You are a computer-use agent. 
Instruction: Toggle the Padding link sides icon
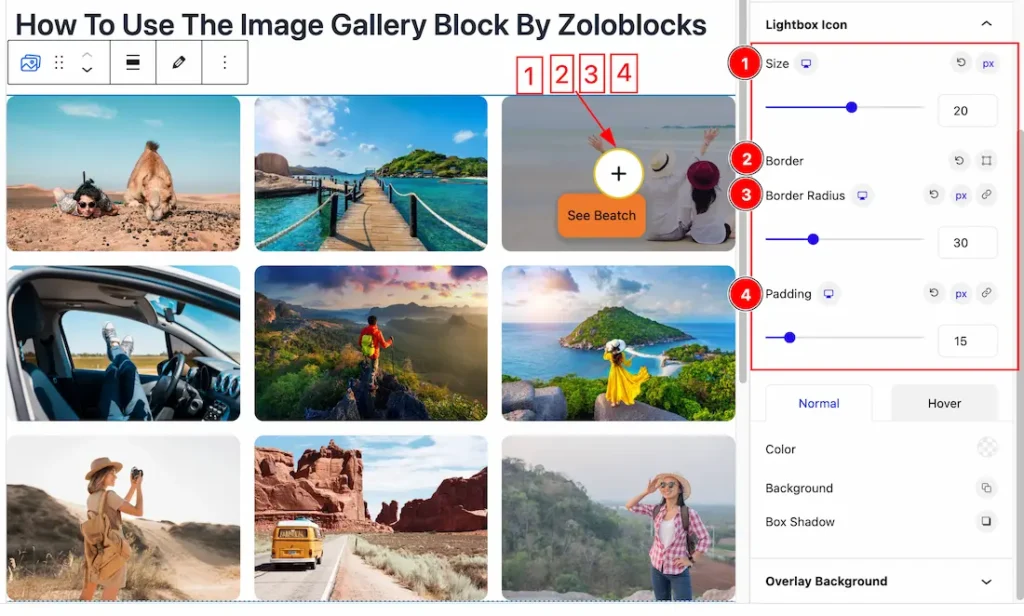coord(986,293)
